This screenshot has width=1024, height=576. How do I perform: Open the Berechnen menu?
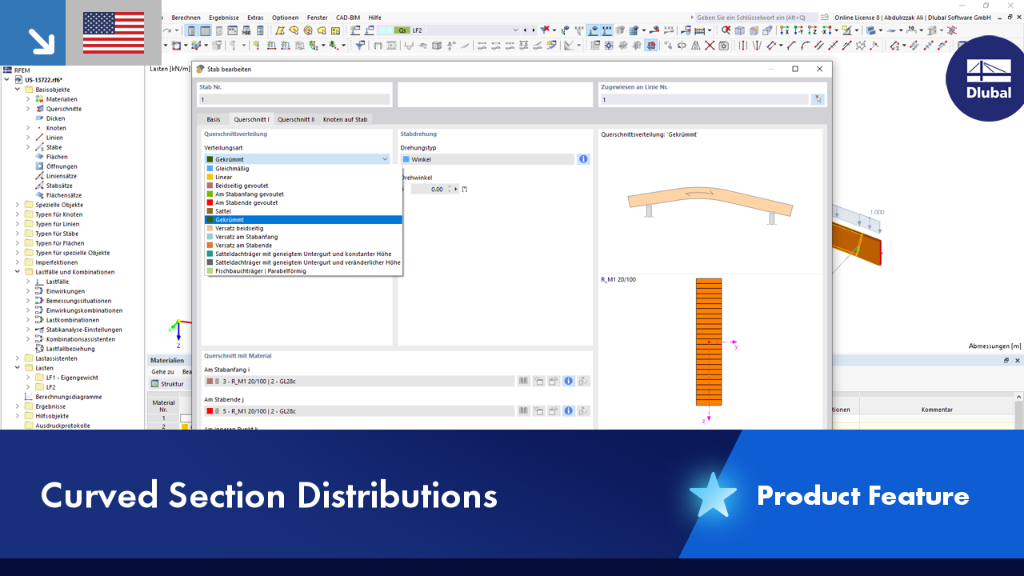tap(185, 18)
